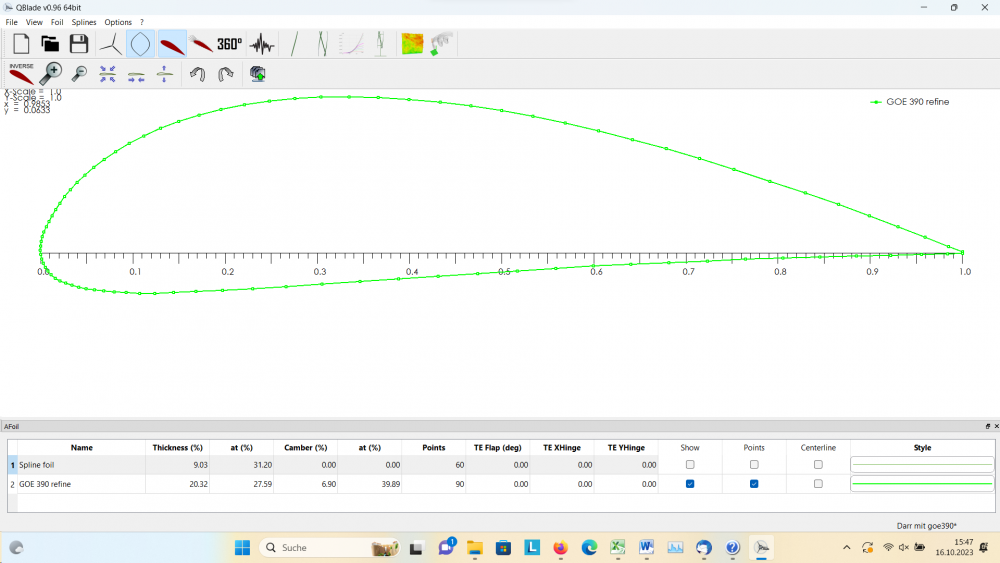Image resolution: width=1000 pixels, height=563 pixels.
Task: Expand hidden system tray icons chevron
Action: [847, 547]
